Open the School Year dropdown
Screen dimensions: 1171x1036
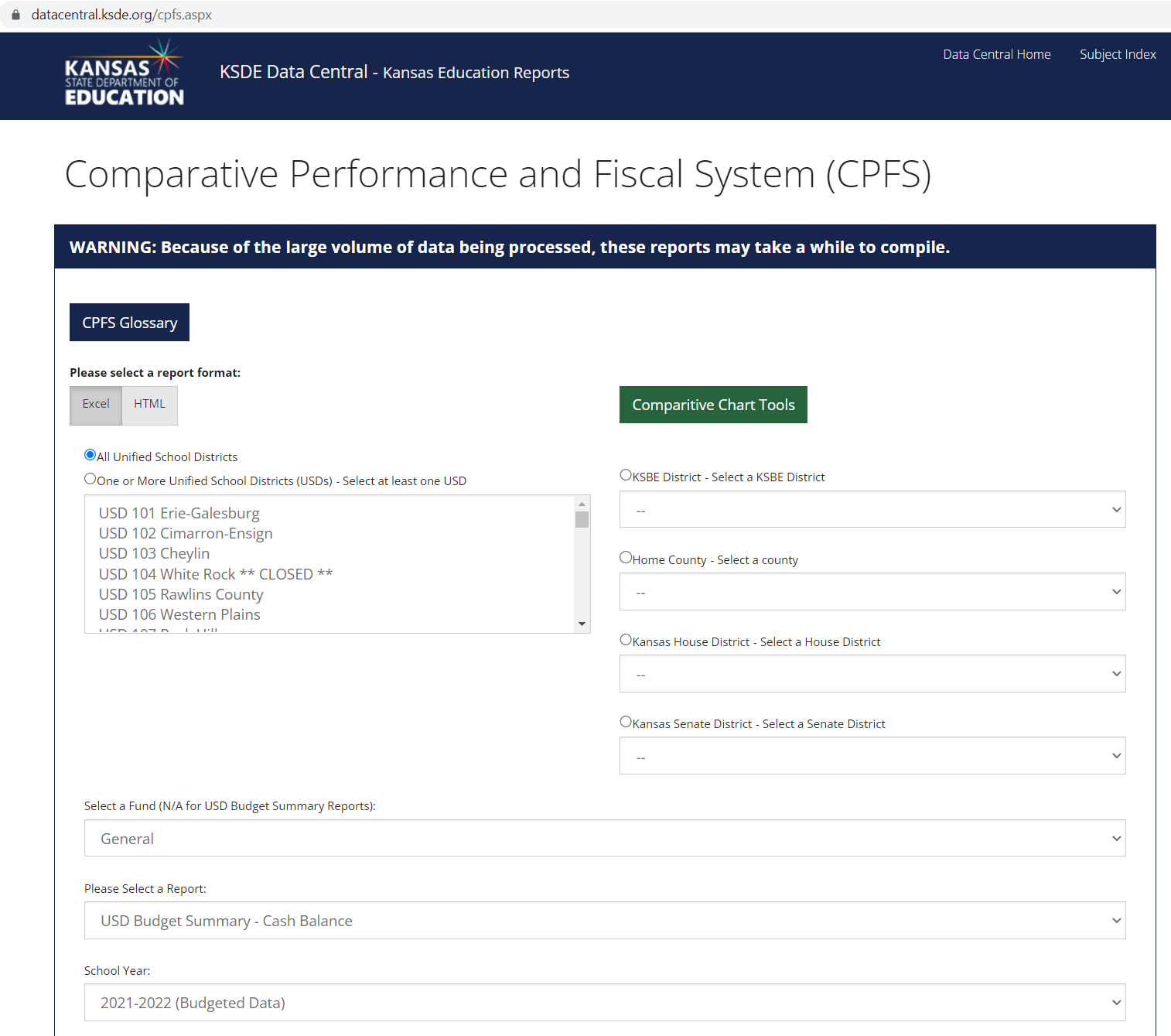605,1003
